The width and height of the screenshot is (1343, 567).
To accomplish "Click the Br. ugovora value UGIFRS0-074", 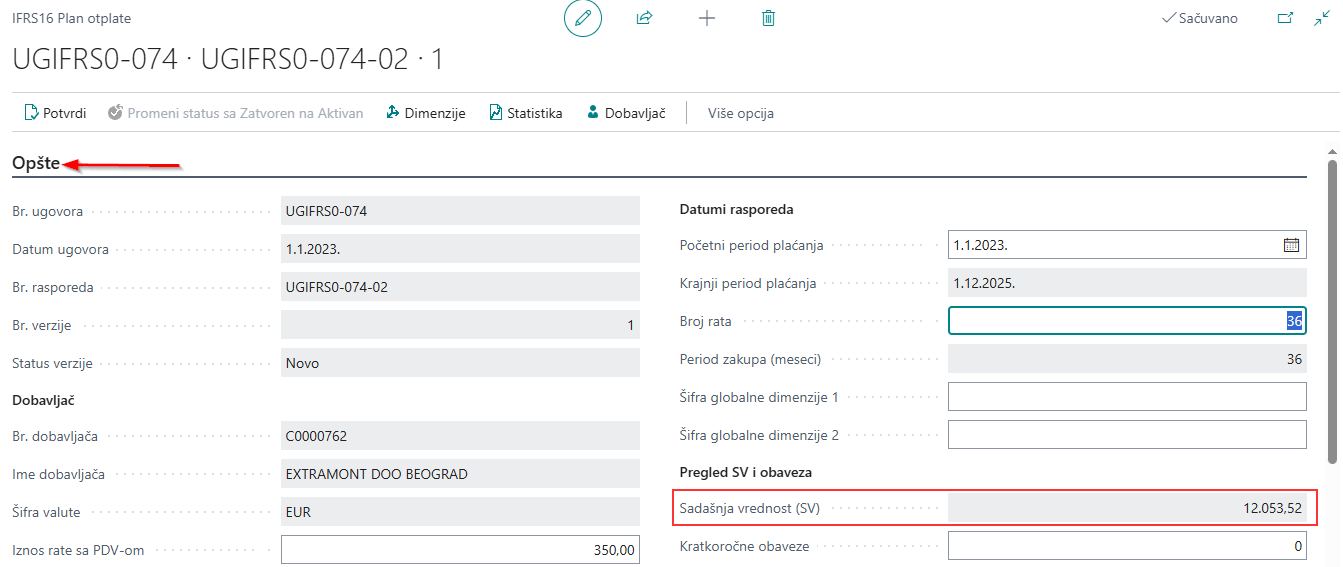I will [x=460, y=211].
